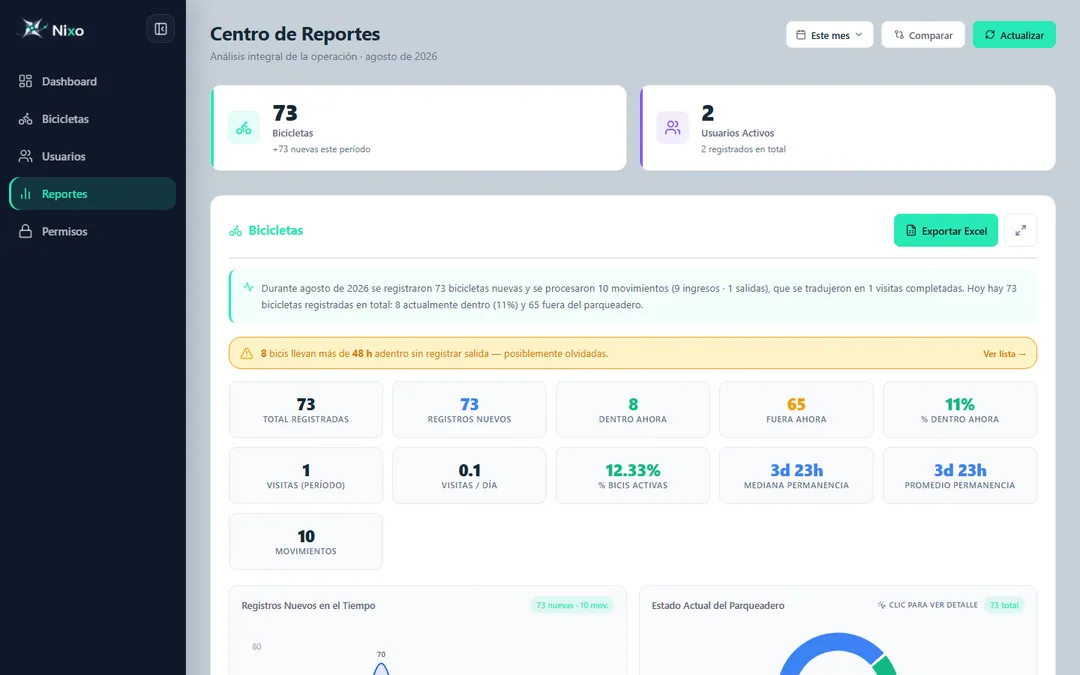The image size is (1080, 675).
Task: Click the Dentro Ahora stat card
Action: tap(632, 410)
